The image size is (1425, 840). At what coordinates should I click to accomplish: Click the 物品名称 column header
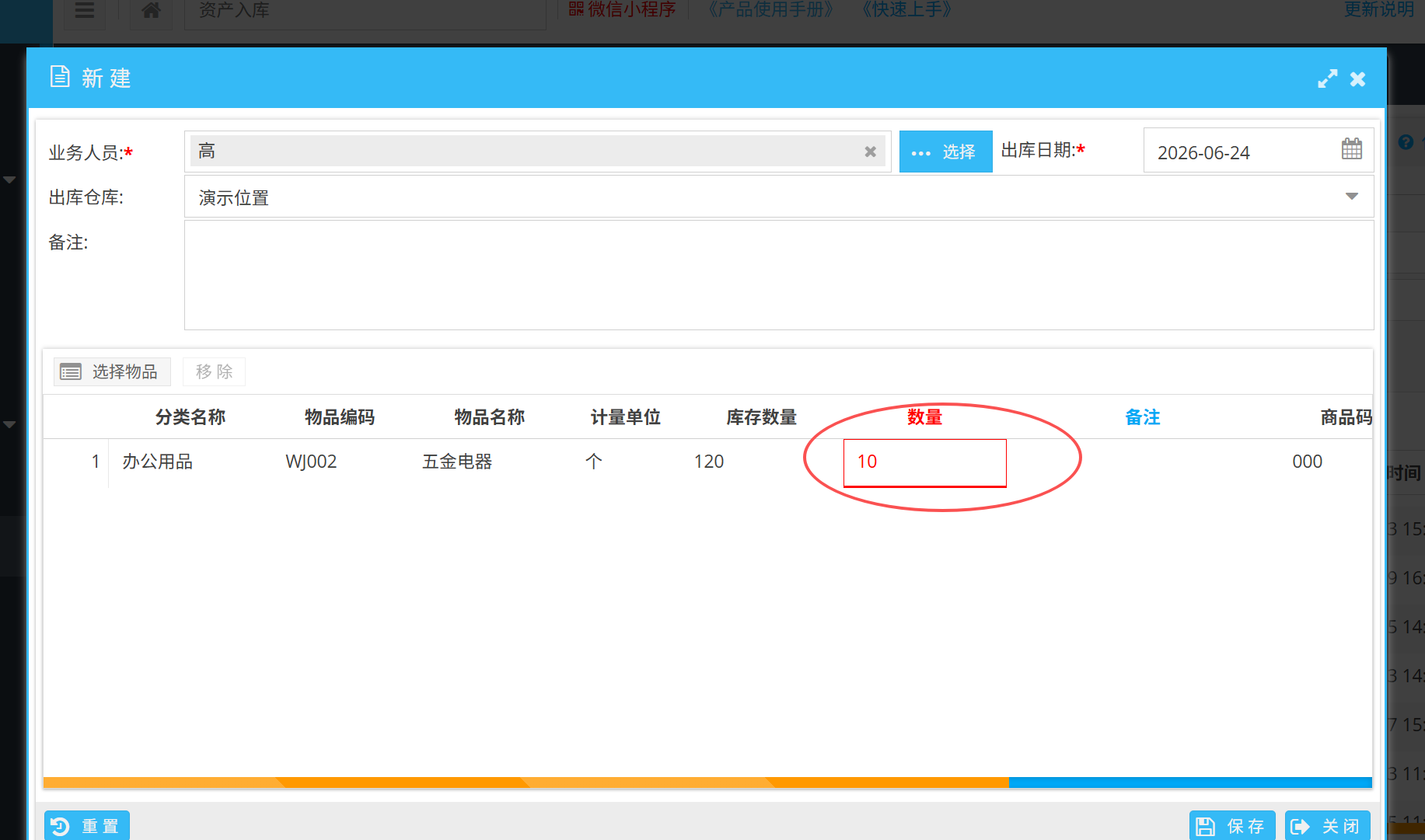[x=489, y=417]
